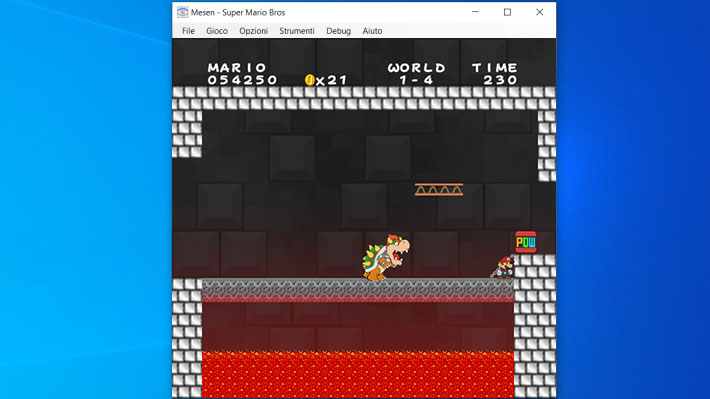Click the gray chain bridge
The image size is (710, 399).
(358, 290)
